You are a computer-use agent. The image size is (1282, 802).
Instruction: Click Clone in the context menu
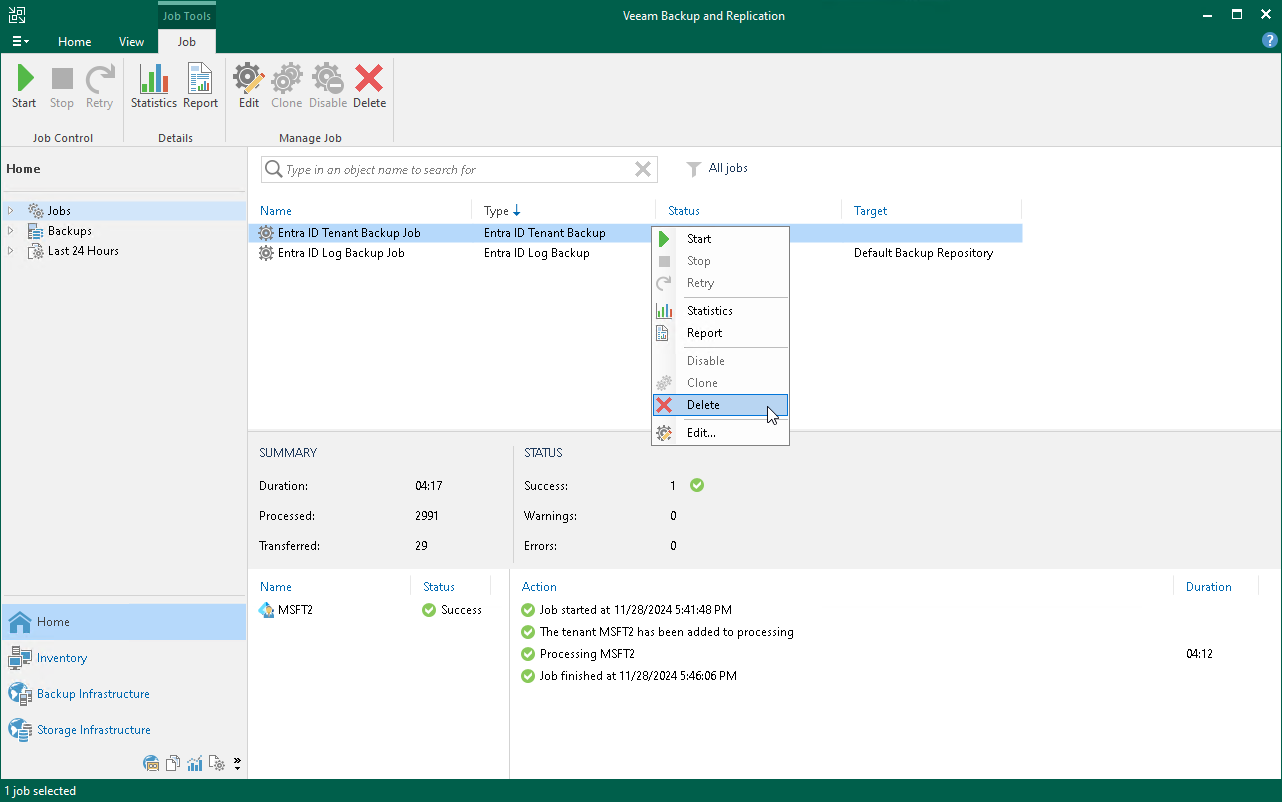(x=720, y=383)
